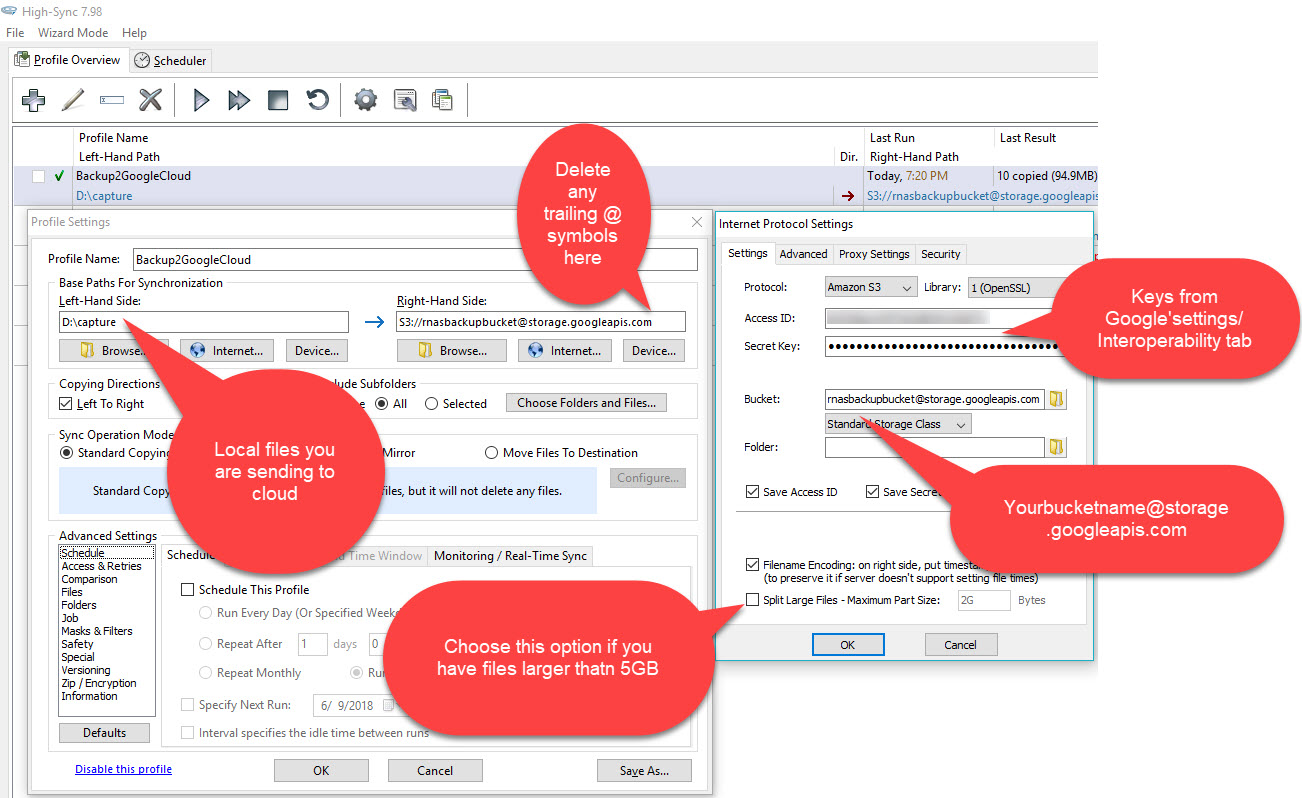Viewport: 1302px width, 798px height.
Task: Open the Help menu
Action: 134,33
